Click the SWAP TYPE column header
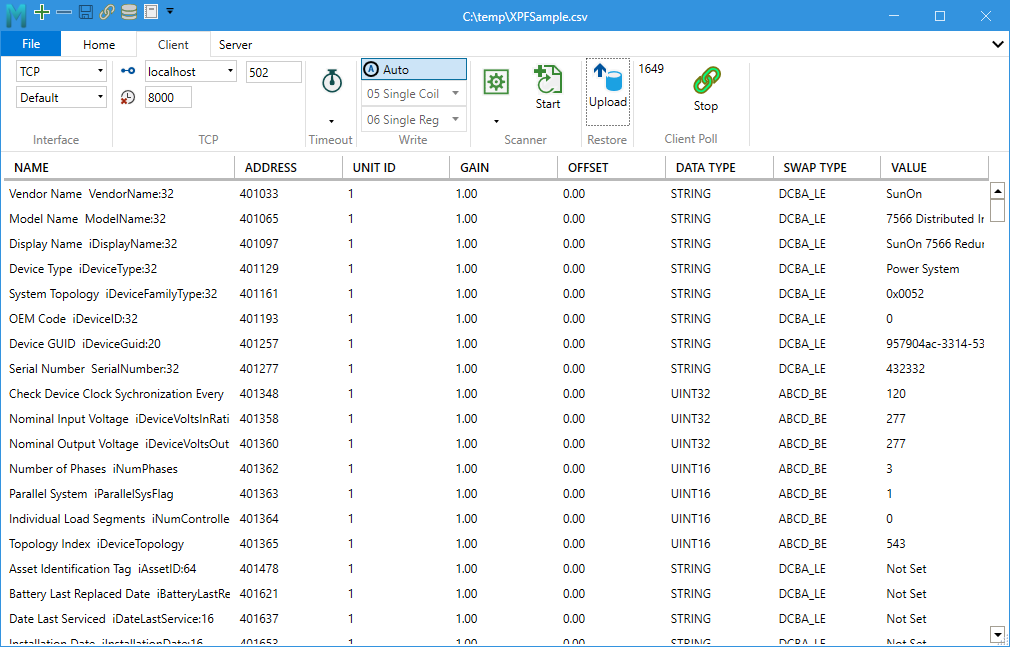 click(x=826, y=168)
